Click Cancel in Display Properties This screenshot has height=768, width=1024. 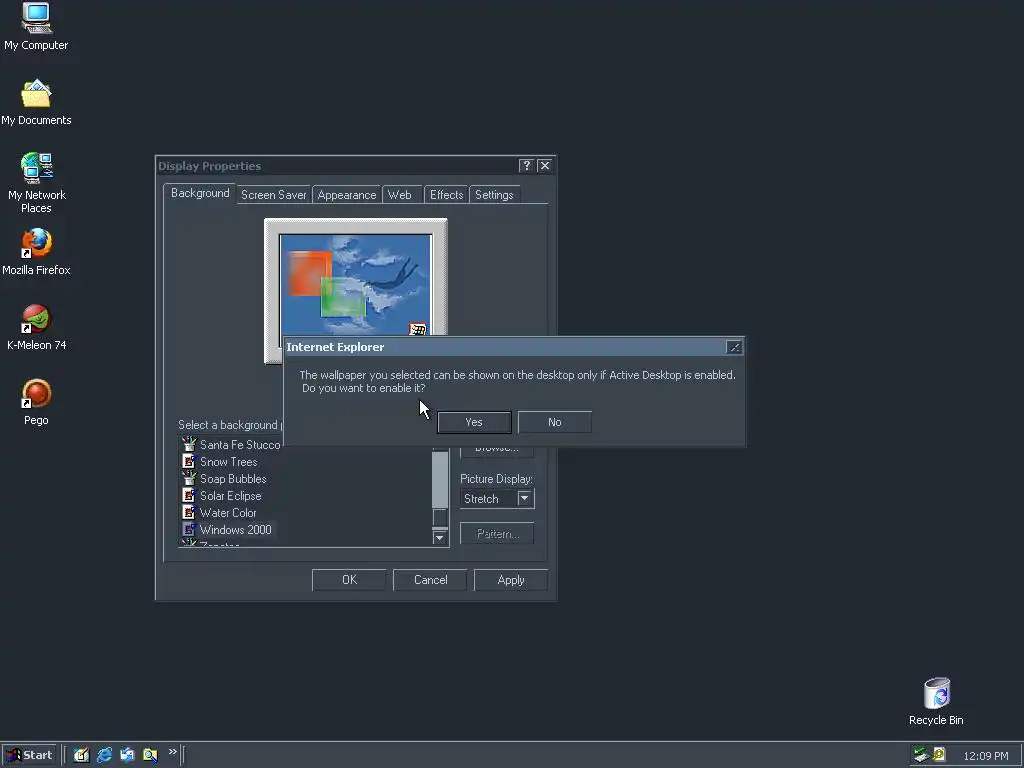click(430, 580)
